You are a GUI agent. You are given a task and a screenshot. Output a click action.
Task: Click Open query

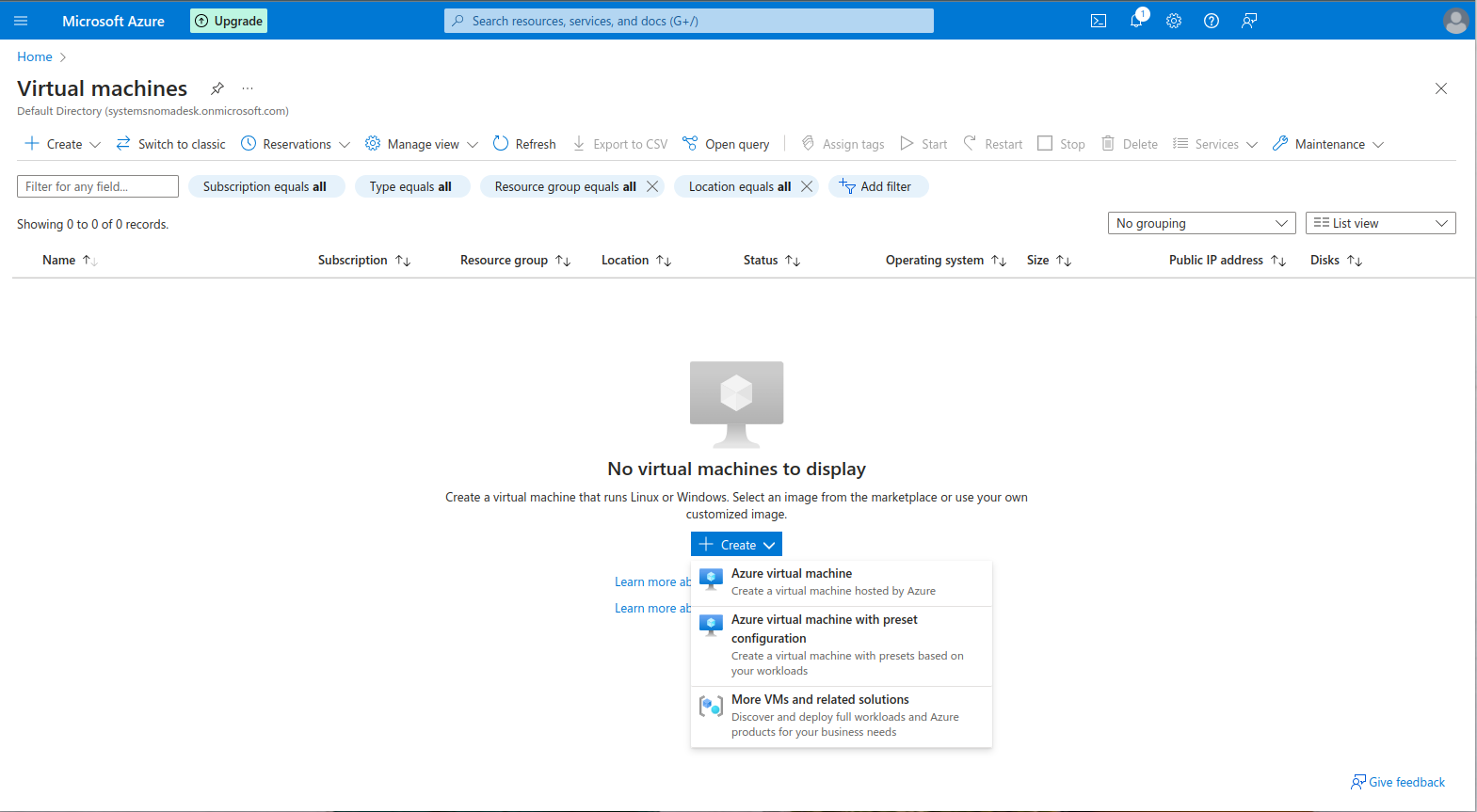pos(726,144)
